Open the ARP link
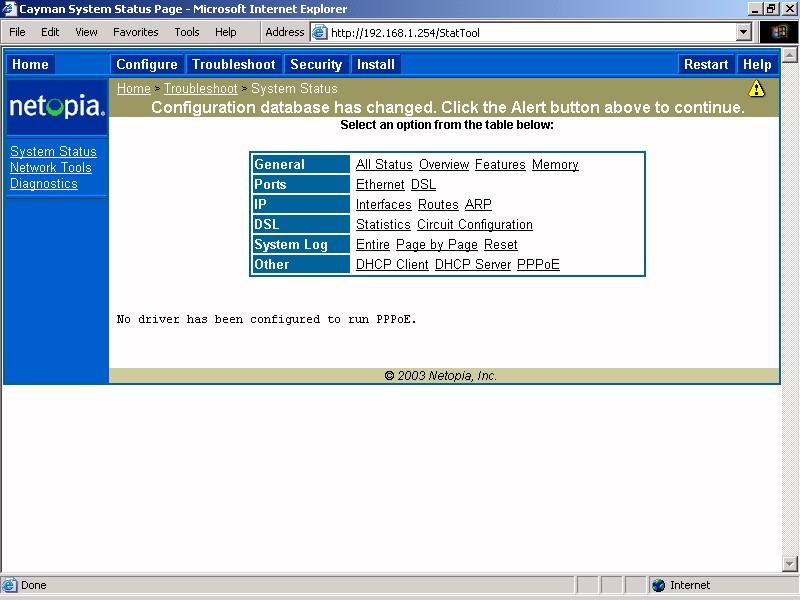The height and width of the screenshot is (600, 800). click(x=478, y=205)
